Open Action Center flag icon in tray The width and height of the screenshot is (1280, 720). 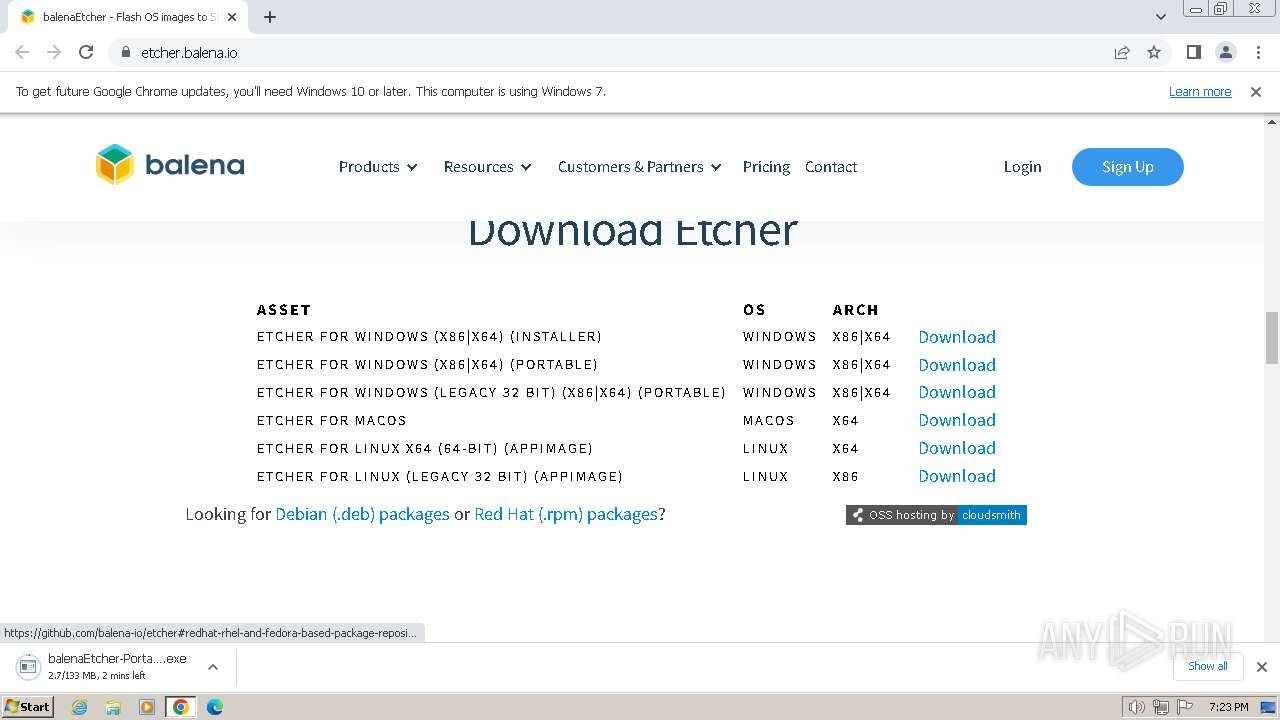(x=1183, y=707)
